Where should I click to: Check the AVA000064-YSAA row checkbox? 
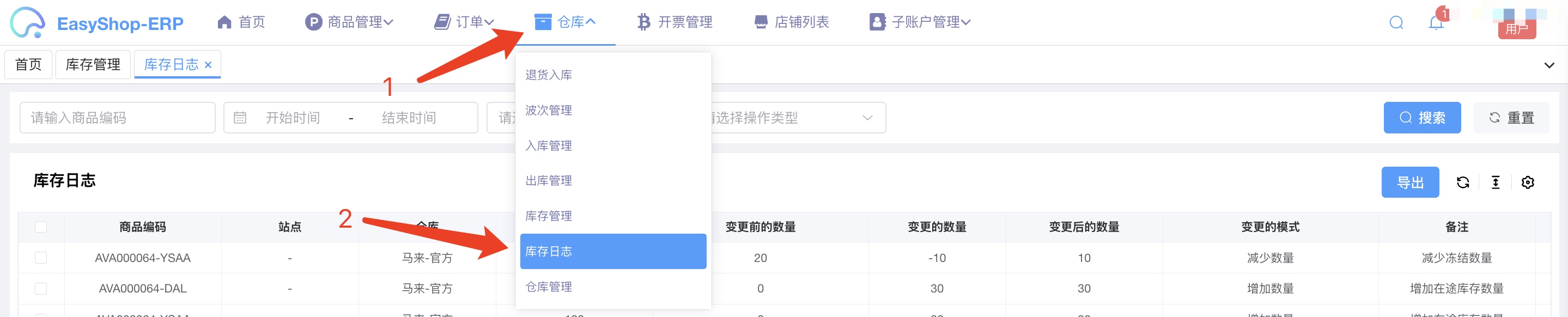[41, 258]
